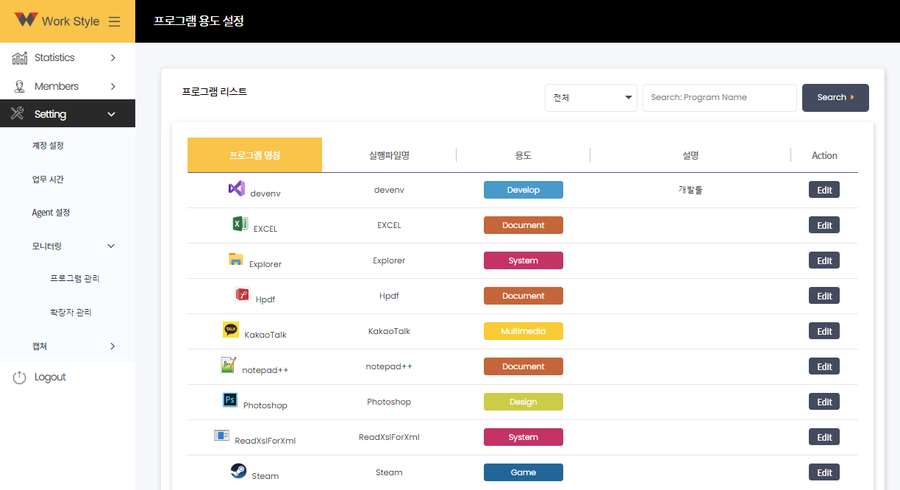Click the KakaoTalk program icon

pos(231,329)
